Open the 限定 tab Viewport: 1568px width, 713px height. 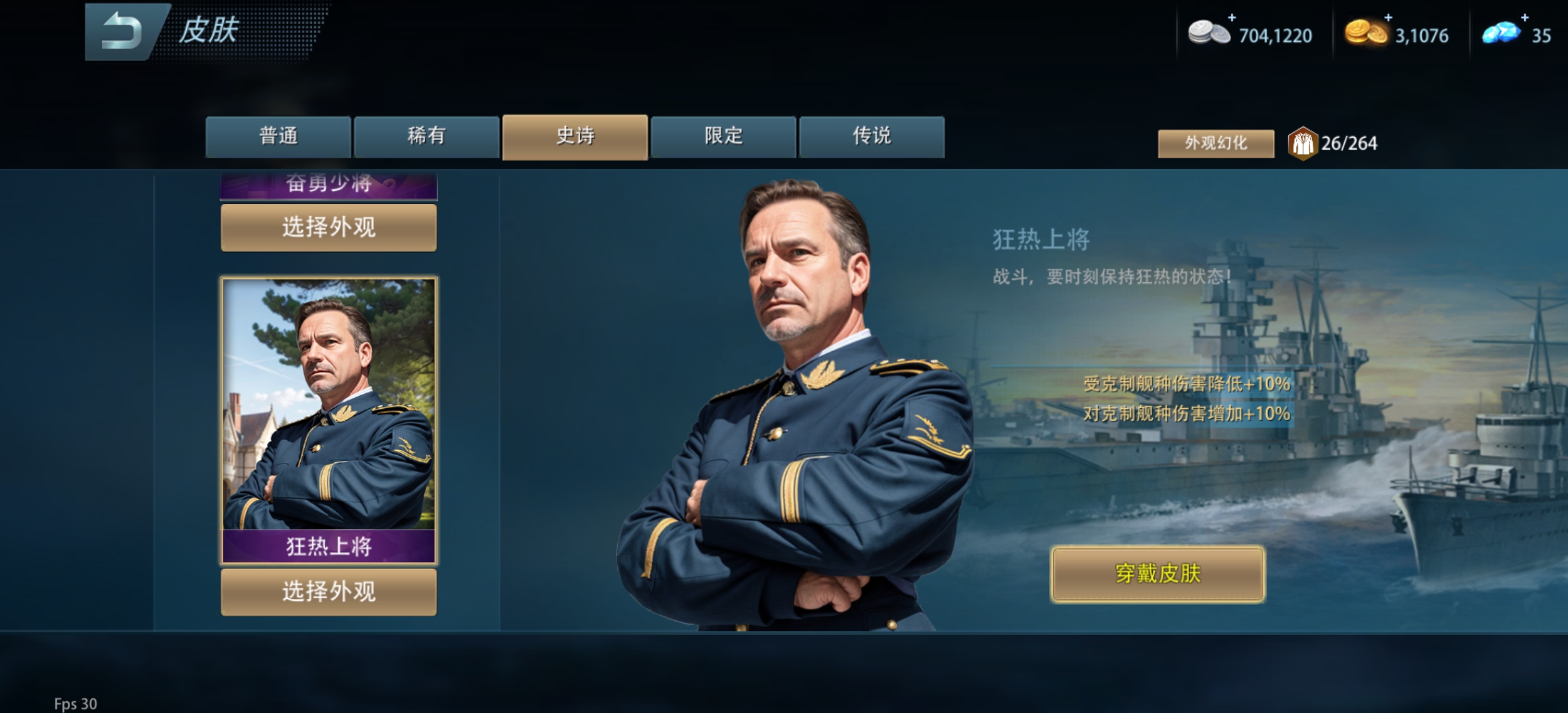(x=723, y=137)
